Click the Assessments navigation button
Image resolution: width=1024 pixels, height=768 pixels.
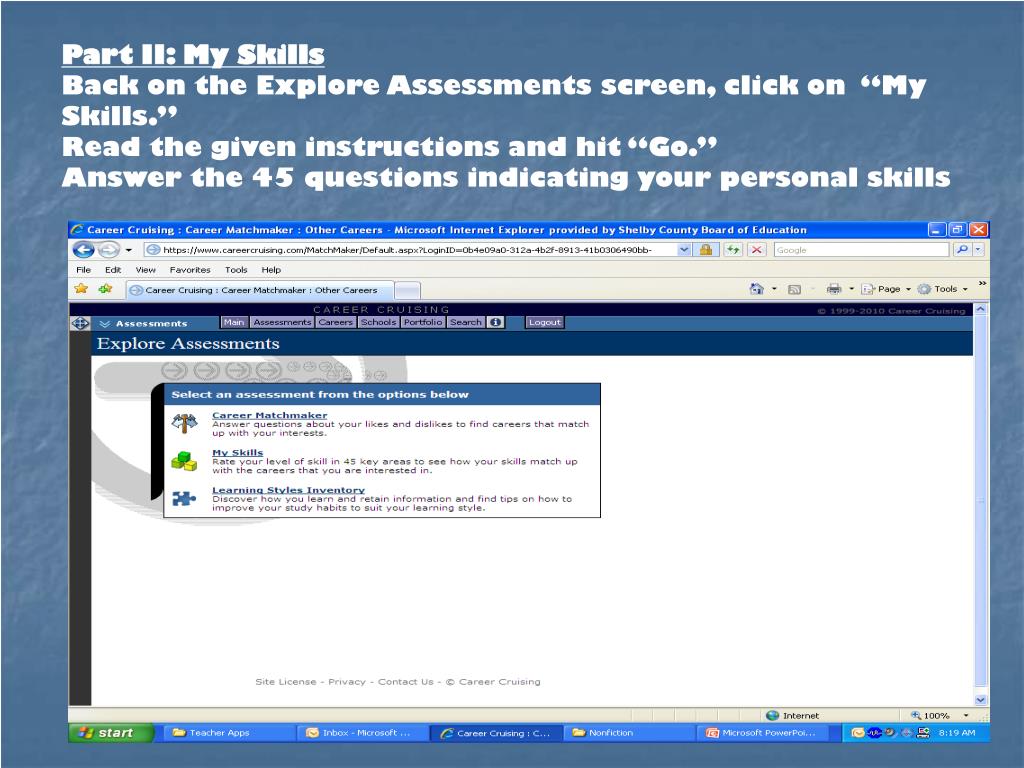click(x=282, y=322)
